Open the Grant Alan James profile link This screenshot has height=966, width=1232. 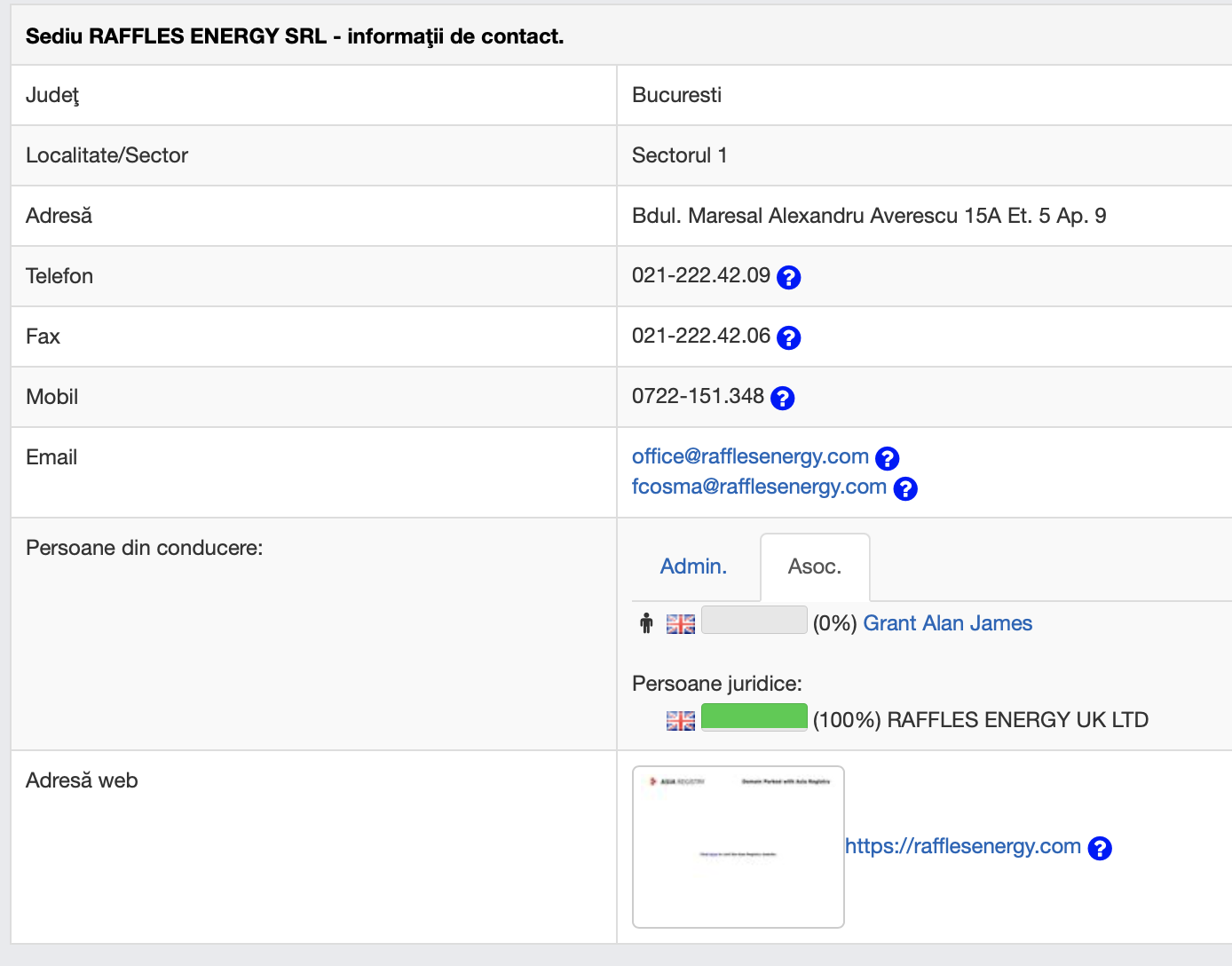click(947, 623)
